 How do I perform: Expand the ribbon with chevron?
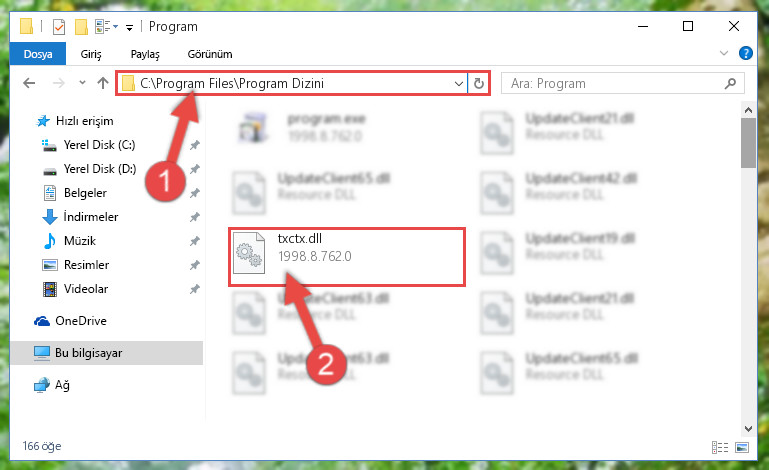(724, 53)
